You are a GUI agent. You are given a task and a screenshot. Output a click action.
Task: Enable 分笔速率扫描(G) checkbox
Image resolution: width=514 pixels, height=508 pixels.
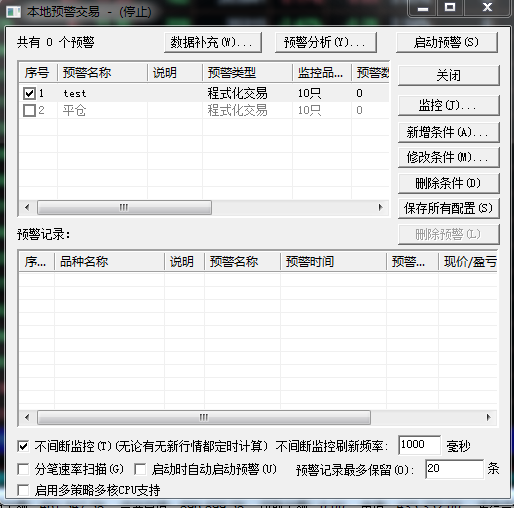(23, 469)
